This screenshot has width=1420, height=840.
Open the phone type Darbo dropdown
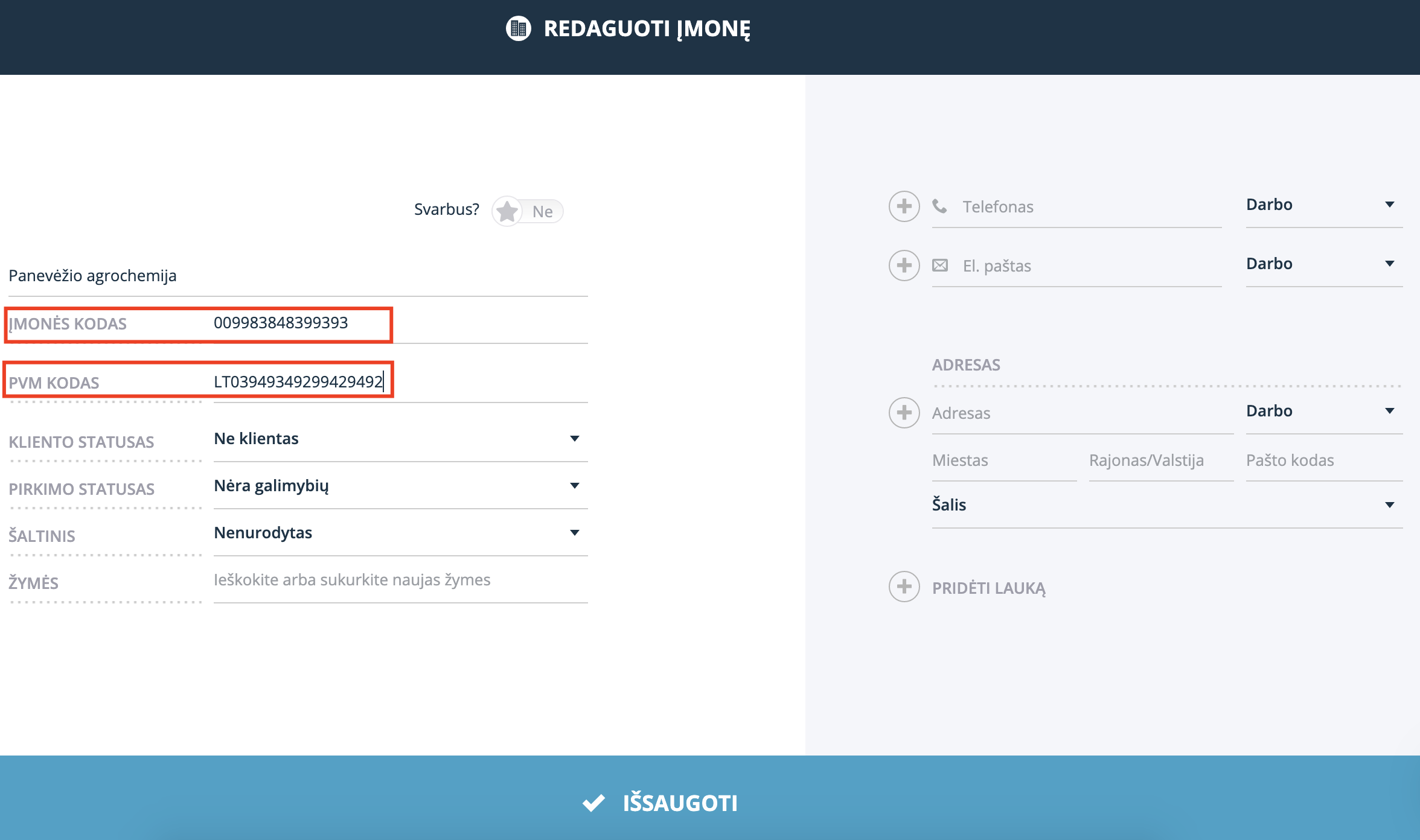1324,205
